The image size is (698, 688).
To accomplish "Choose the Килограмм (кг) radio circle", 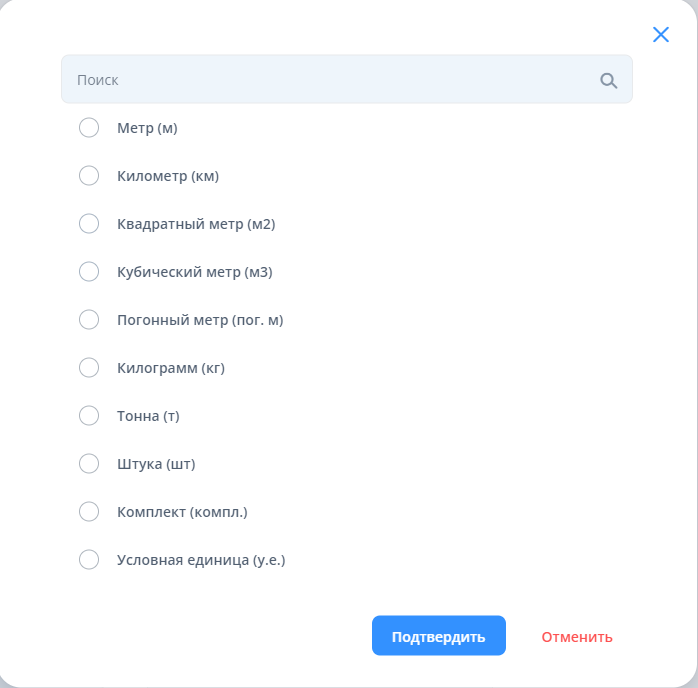I will point(89,368).
